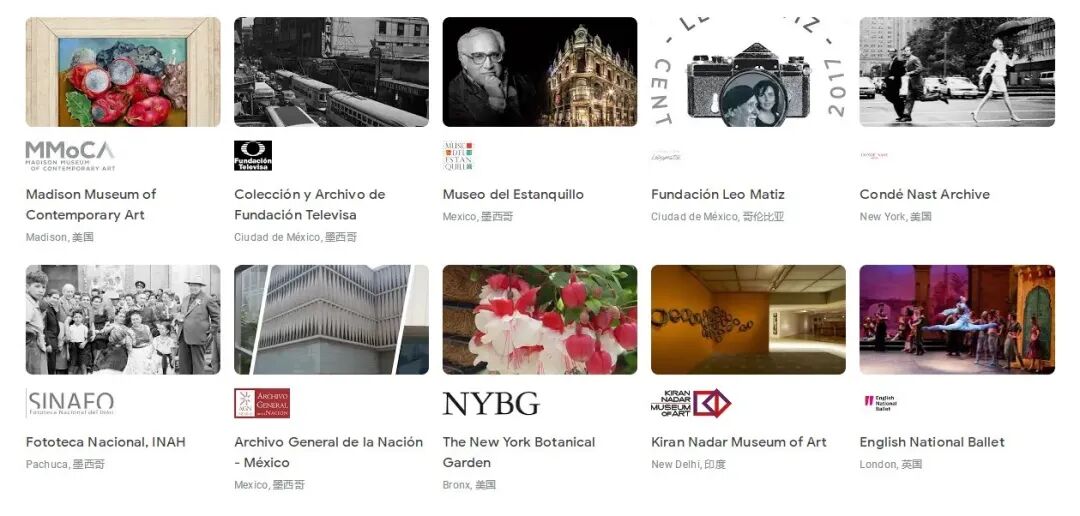1080x516 pixels.
Task: View the ballet stage performance thumbnail
Action: pyautogui.click(x=957, y=320)
